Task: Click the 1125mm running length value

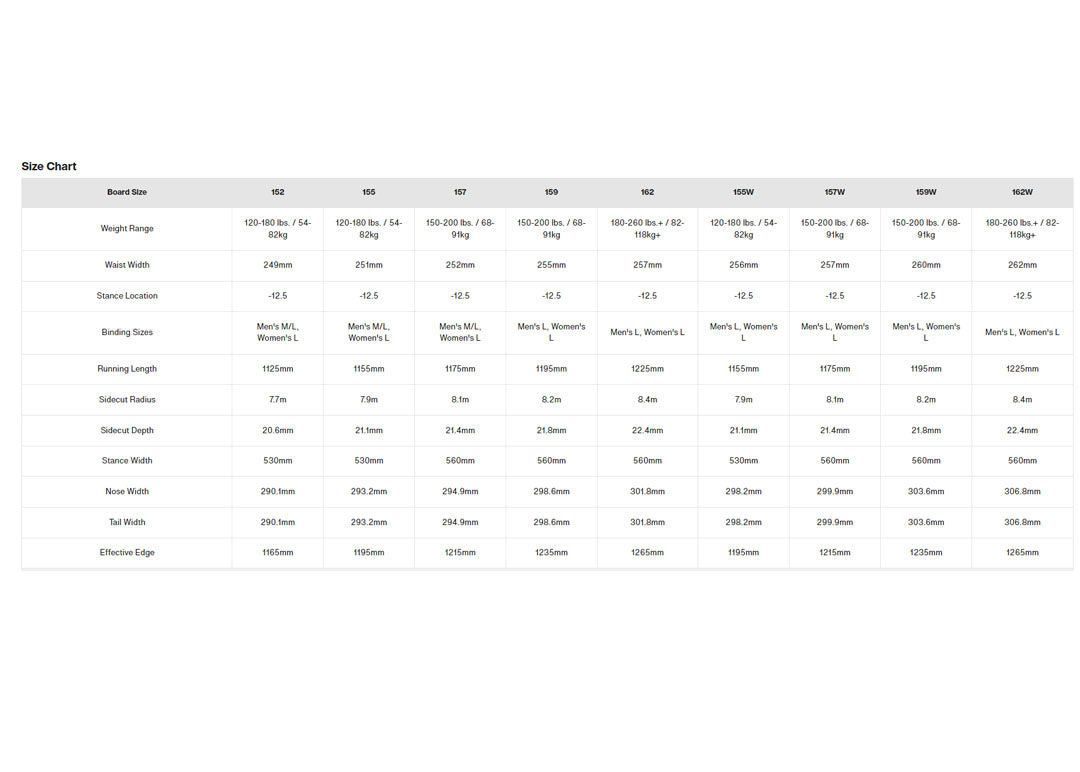Action: 278,369
